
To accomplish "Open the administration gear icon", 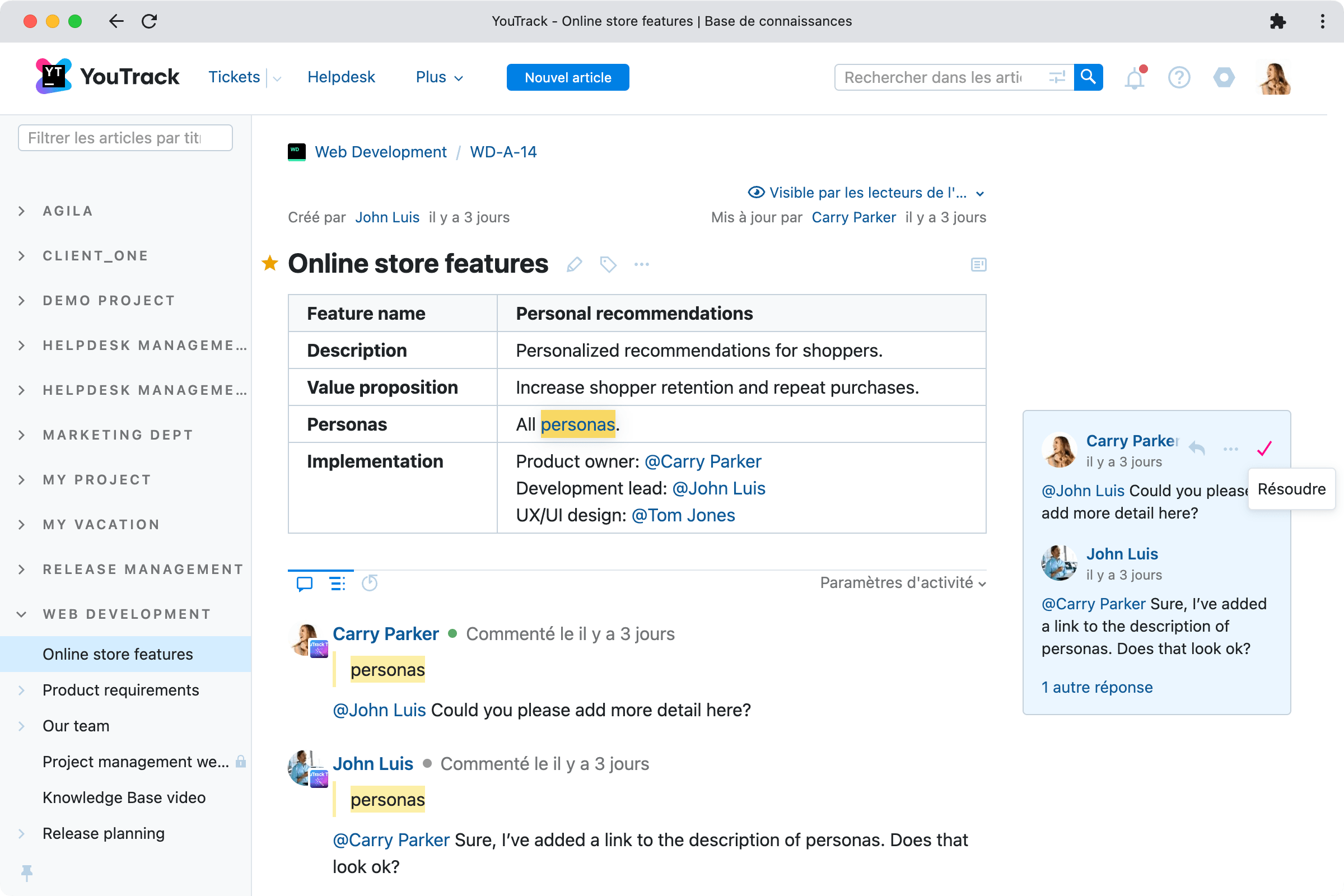I will pos(1223,77).
